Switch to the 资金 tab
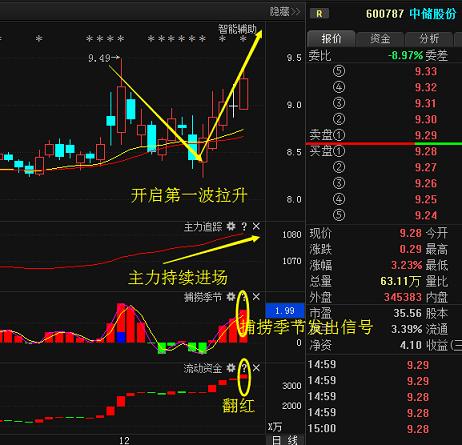462x445 pixels. pos(380,39)
